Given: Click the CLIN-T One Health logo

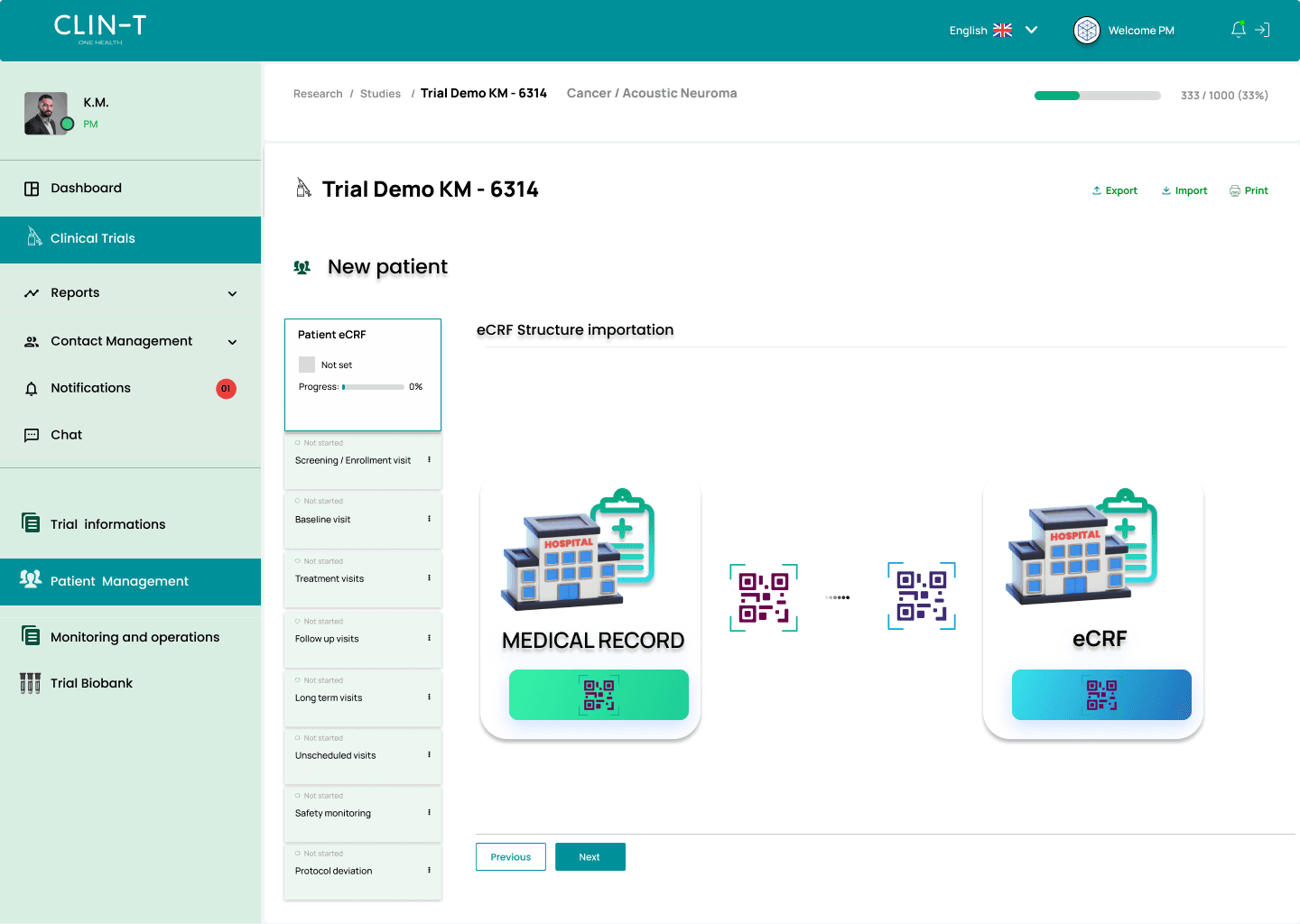Looking at the screenshot, I should pyautogui.click(x=100, y=29).
